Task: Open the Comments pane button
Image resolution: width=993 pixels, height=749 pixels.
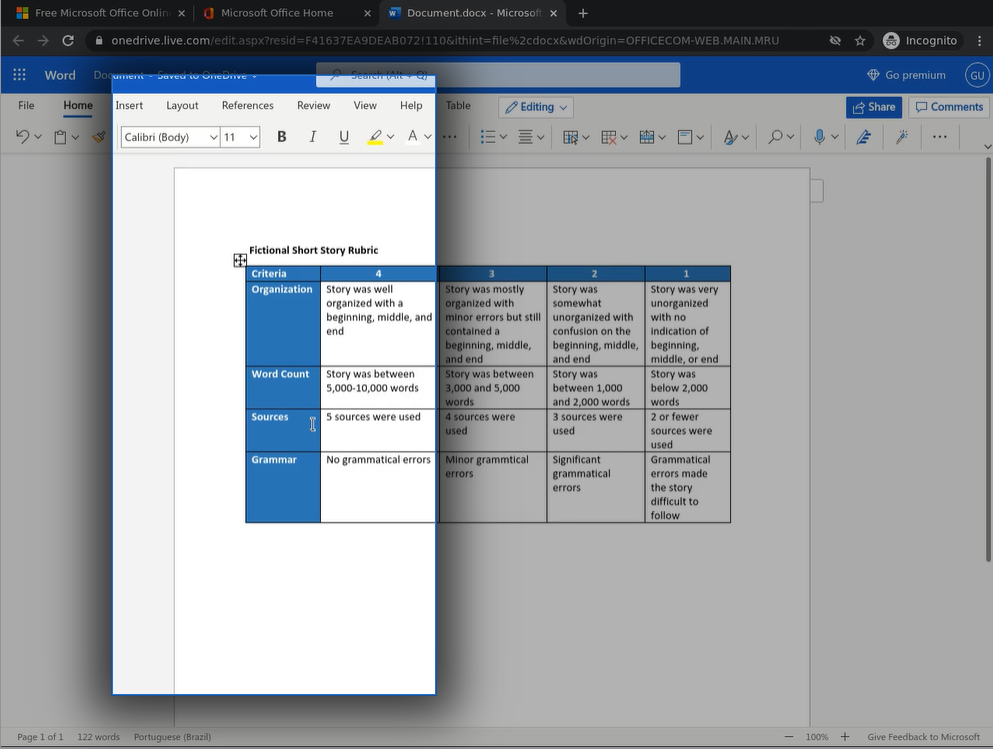Action: (x=948, y=107)
